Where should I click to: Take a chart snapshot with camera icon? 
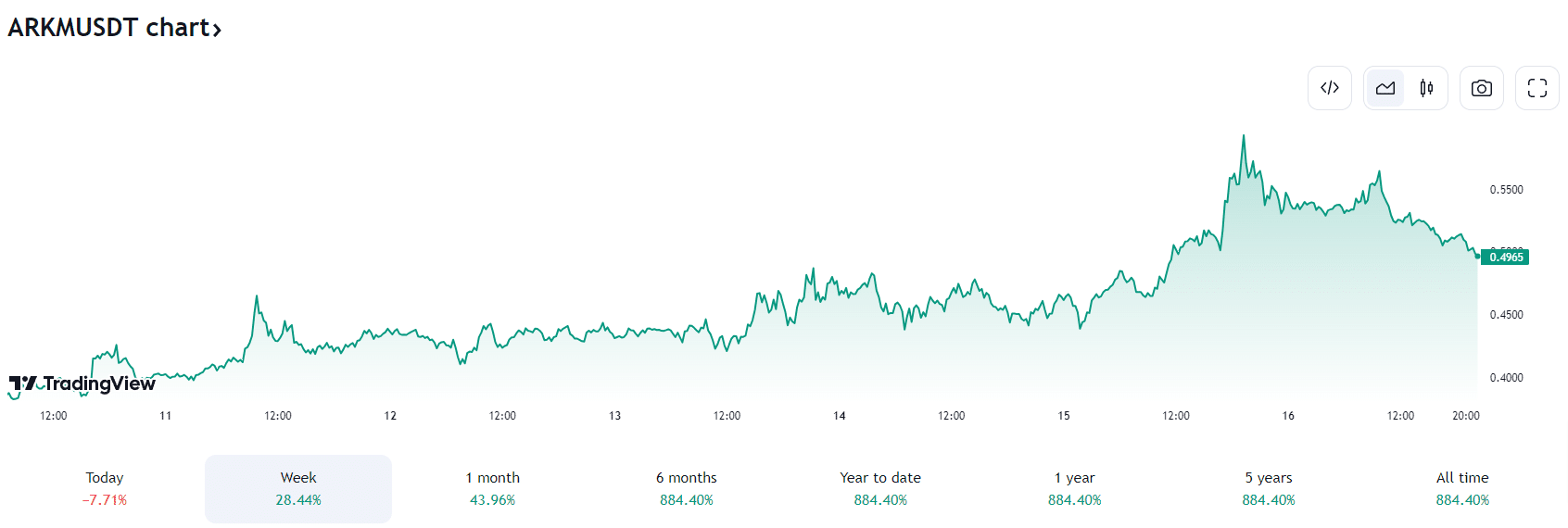[1482, 88]
